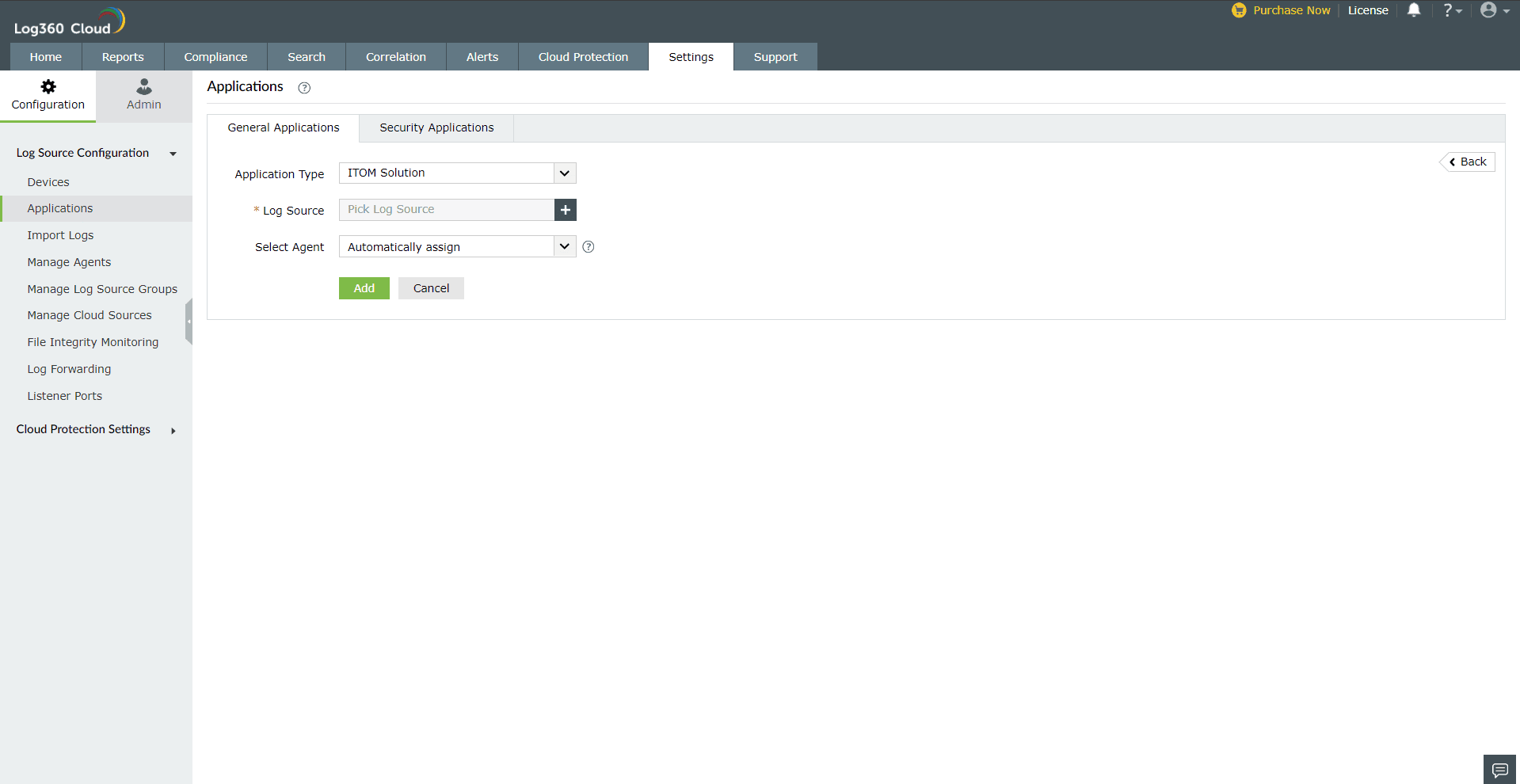Screen dimensions: 1520x784
Task: Click the Log360 Cloud logo
Action: [69, 22]
